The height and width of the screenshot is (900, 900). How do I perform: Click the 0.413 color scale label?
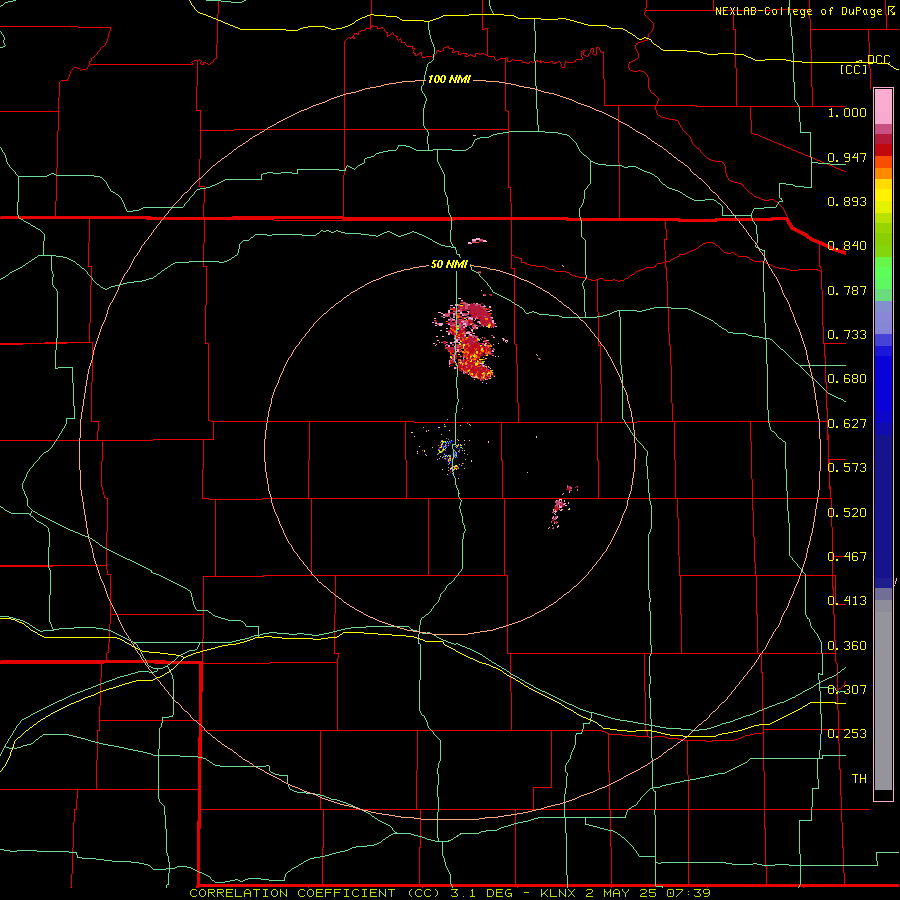point(847,601)
